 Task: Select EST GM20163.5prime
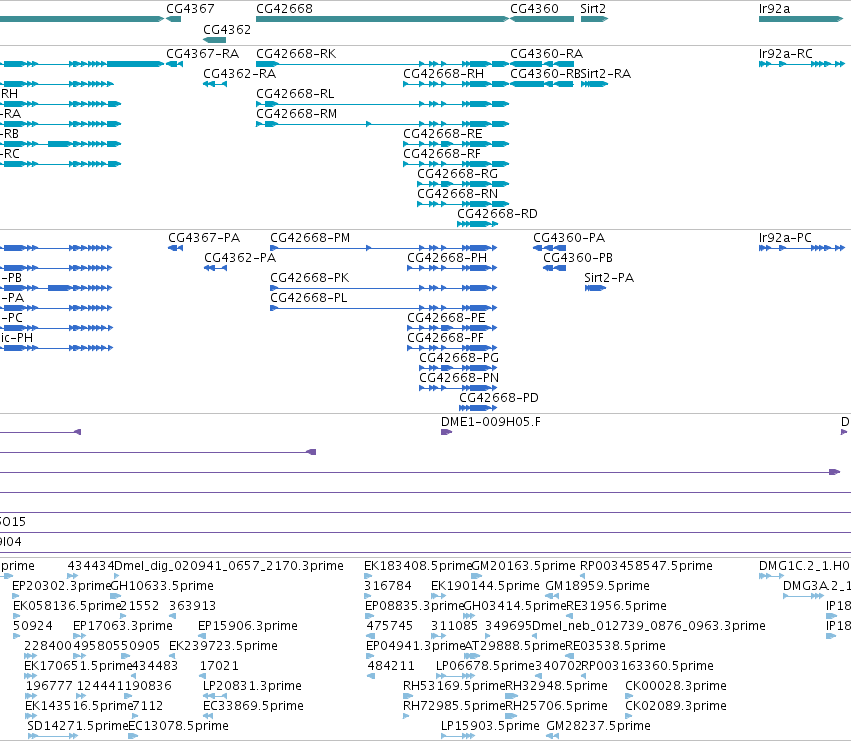click(477, 576)
